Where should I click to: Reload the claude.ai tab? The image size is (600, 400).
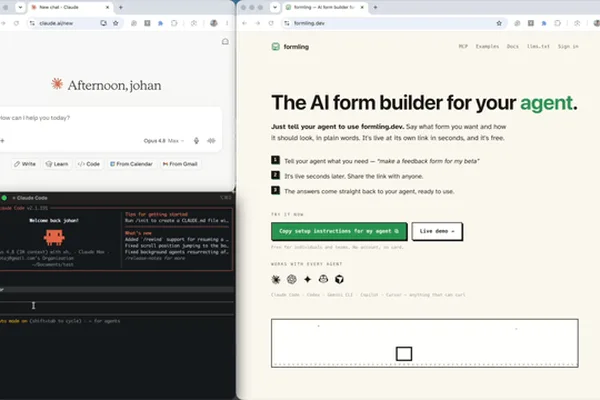tap(16, 23)
